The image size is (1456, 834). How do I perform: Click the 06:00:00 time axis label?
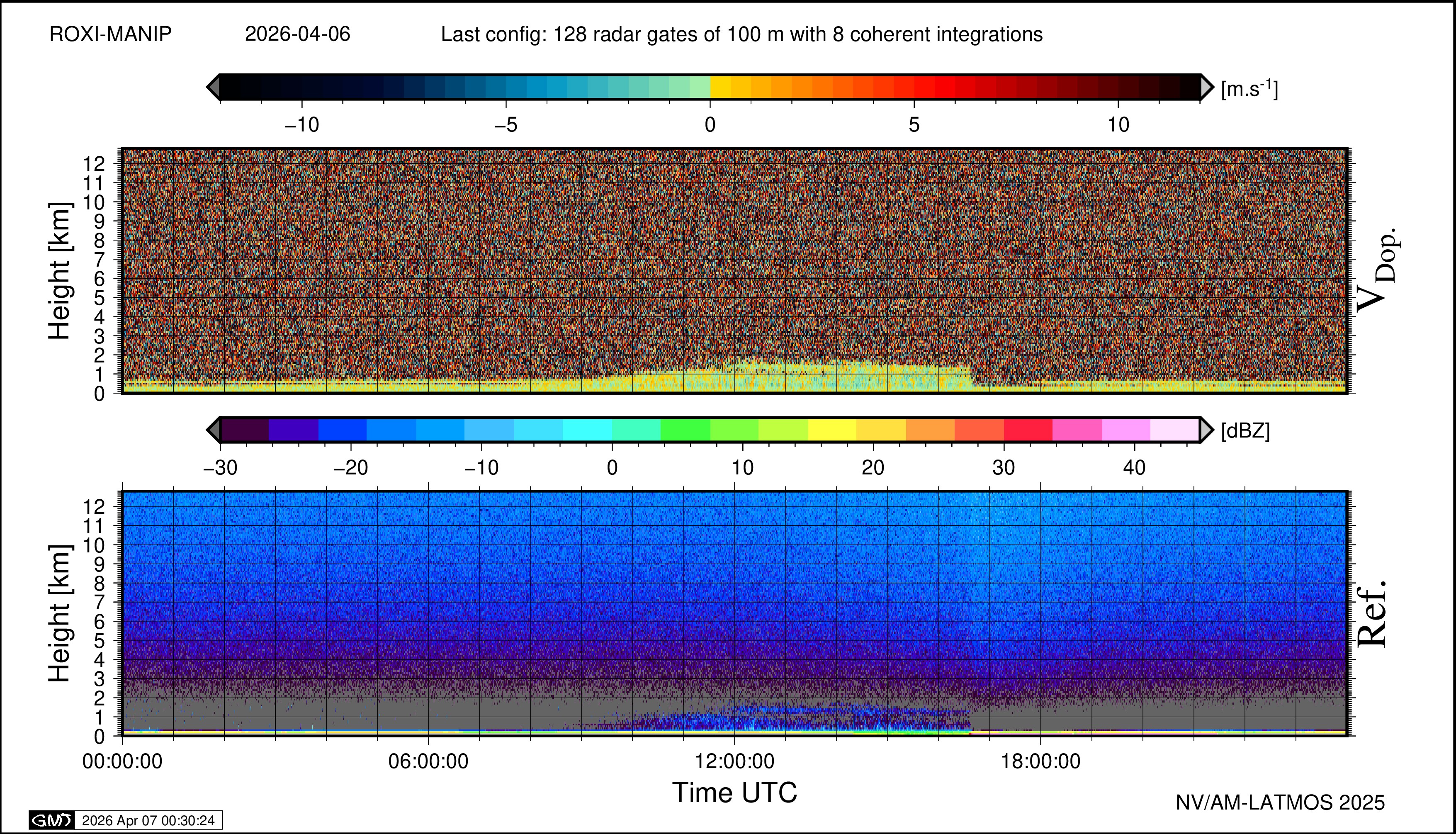(x=428, y=761)
